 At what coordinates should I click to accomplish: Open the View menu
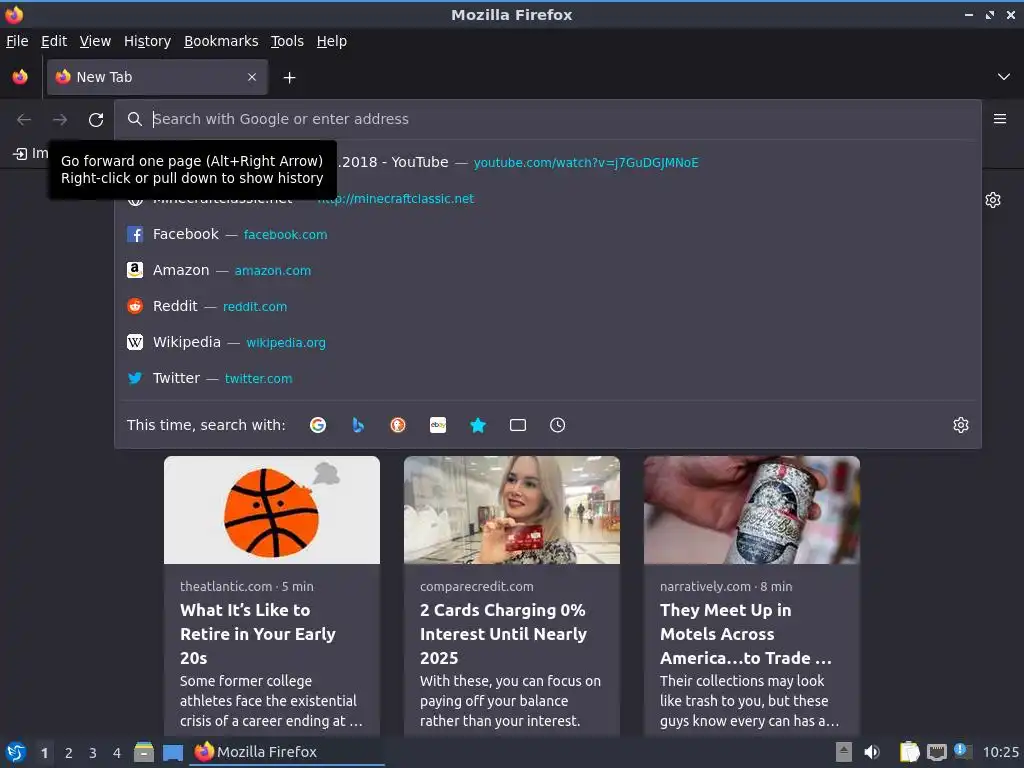pos(95,41)
